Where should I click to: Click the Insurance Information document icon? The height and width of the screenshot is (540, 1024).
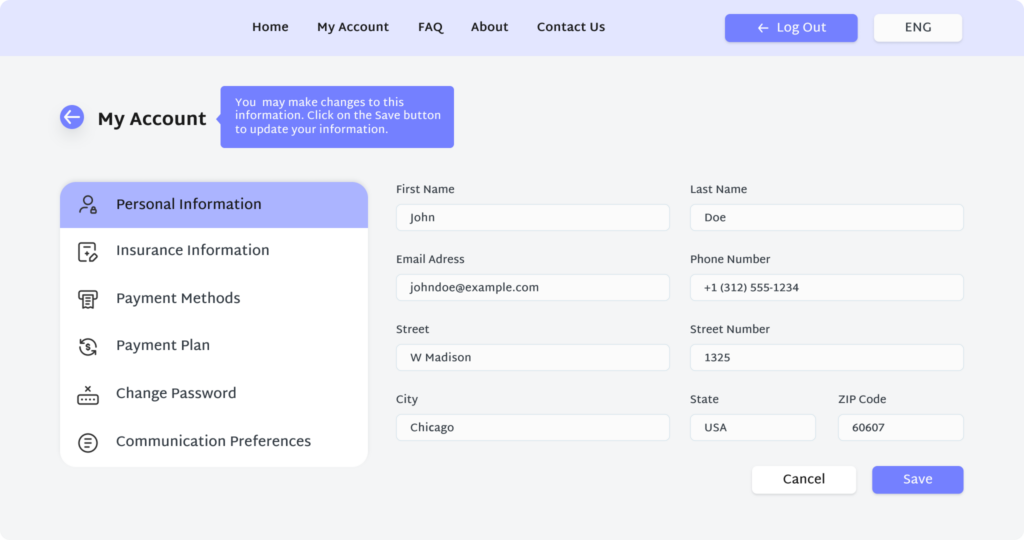pyautogui.click(x=88, y=252)
